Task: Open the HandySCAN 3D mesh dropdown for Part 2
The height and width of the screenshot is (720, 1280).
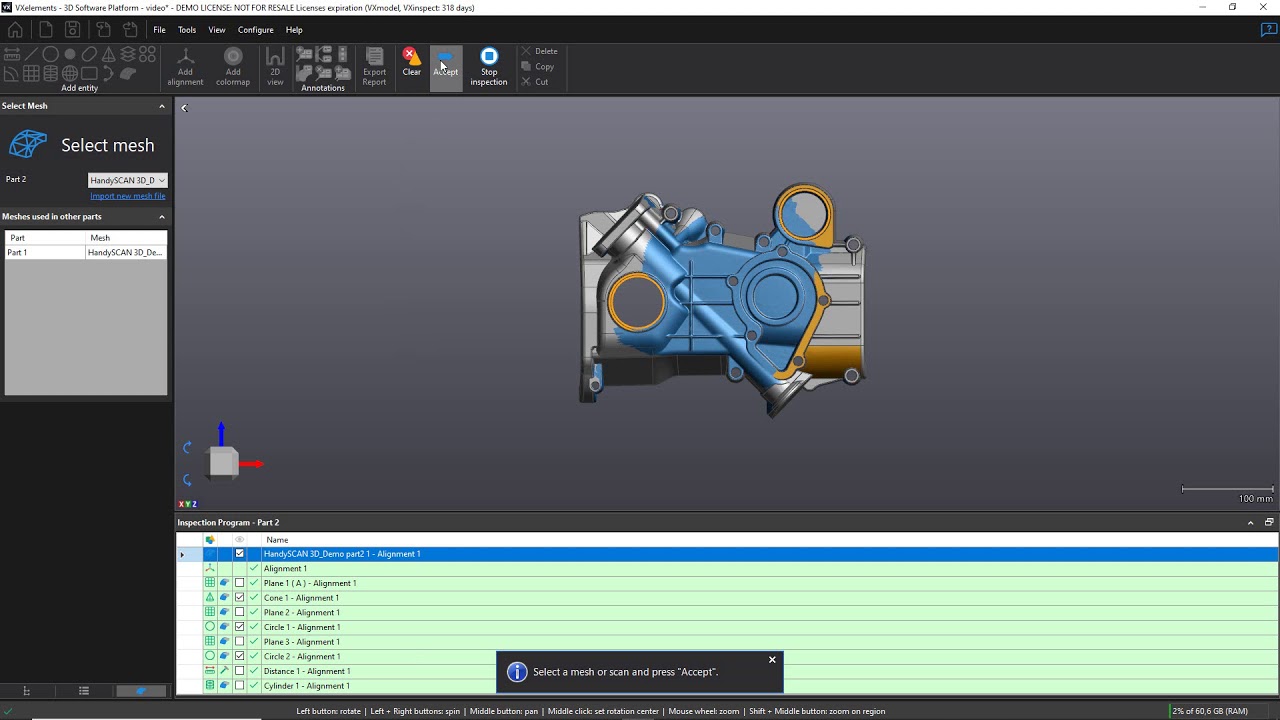Action: coord(127,180)
